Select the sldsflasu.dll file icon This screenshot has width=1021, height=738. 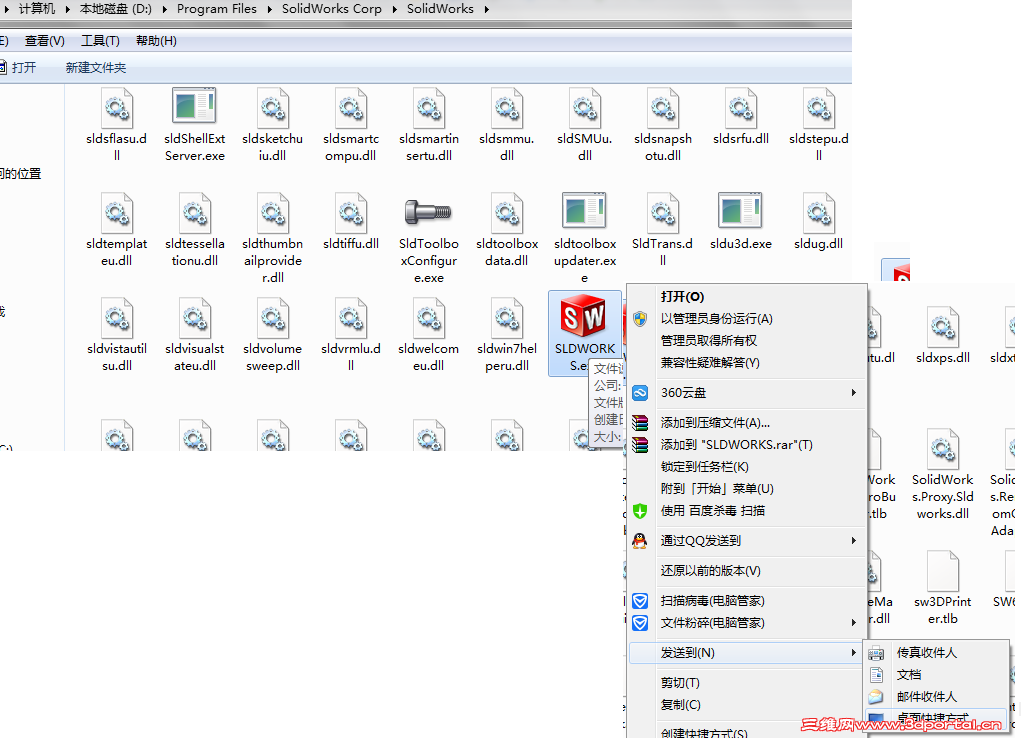pos(117,108)
